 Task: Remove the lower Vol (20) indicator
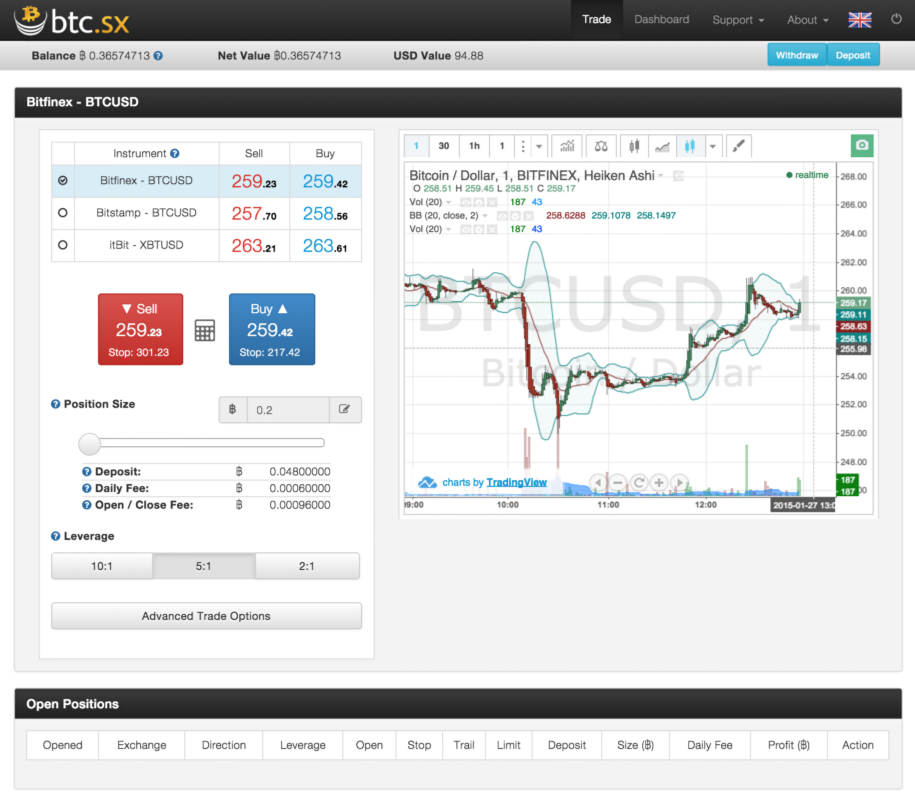click(x=493, y=229)
